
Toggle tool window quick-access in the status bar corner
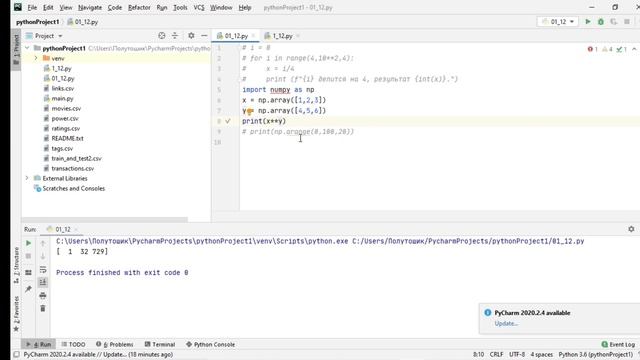point(16,355)
